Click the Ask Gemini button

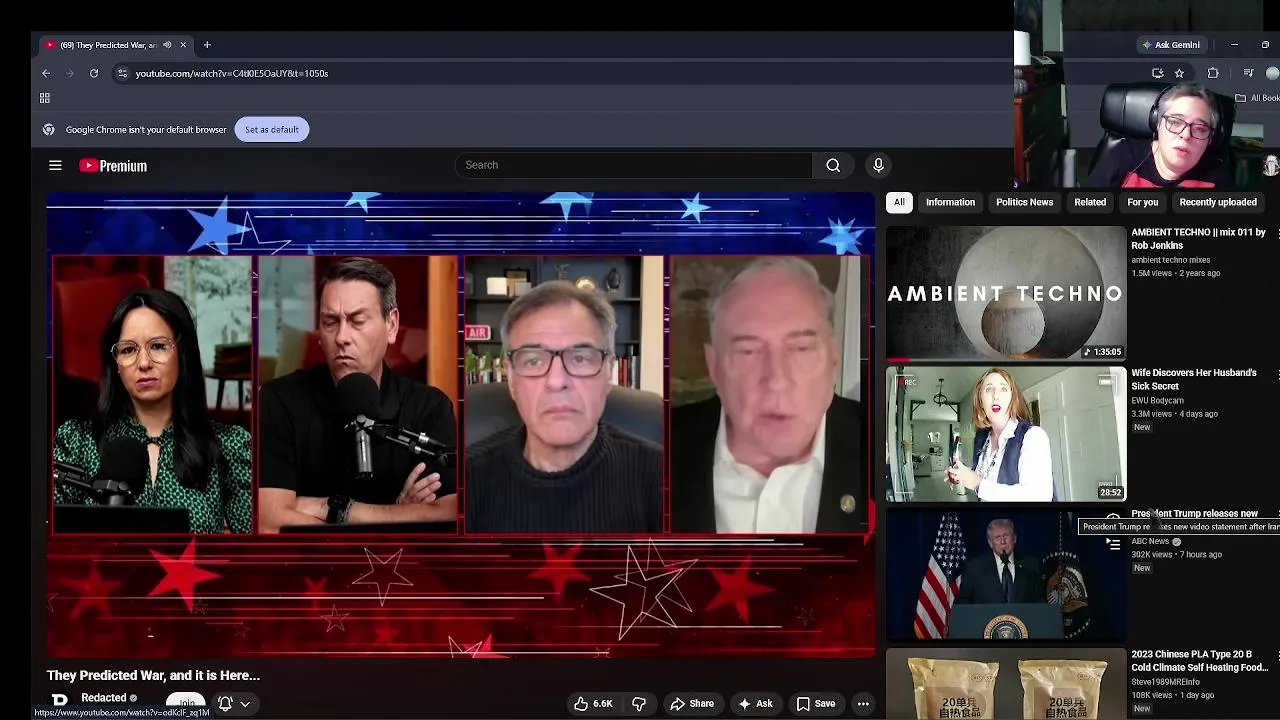coord(1171,45)
